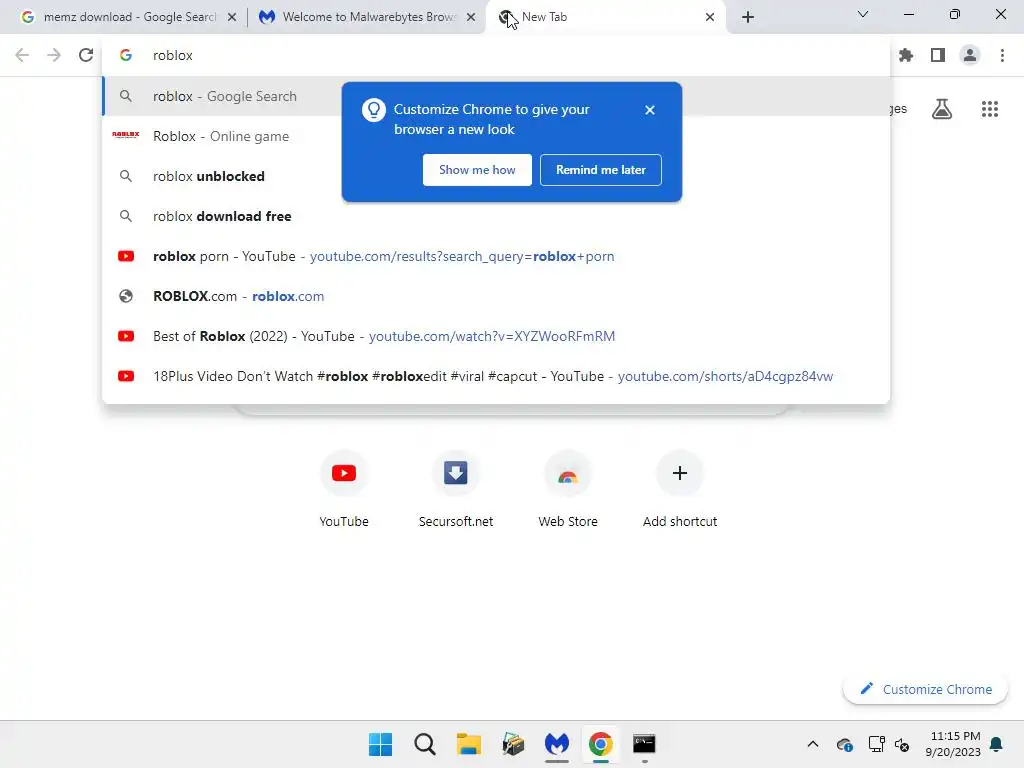Image resolution: width=1024 pixels, height=768 pixels.
Task: Click the browser back arrow
Action: [x=22, y=56]
